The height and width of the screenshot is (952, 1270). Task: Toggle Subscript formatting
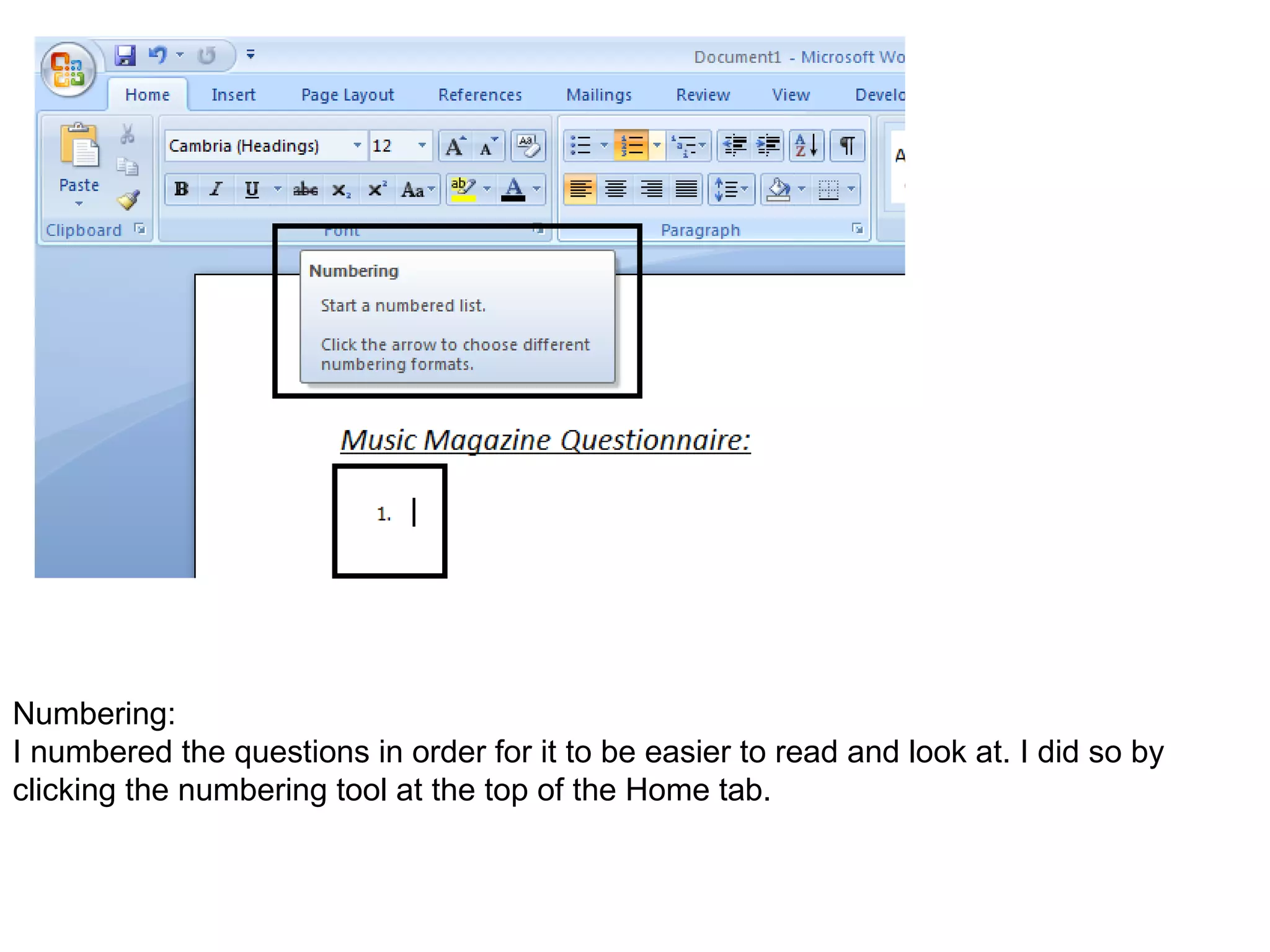point(341,189)
